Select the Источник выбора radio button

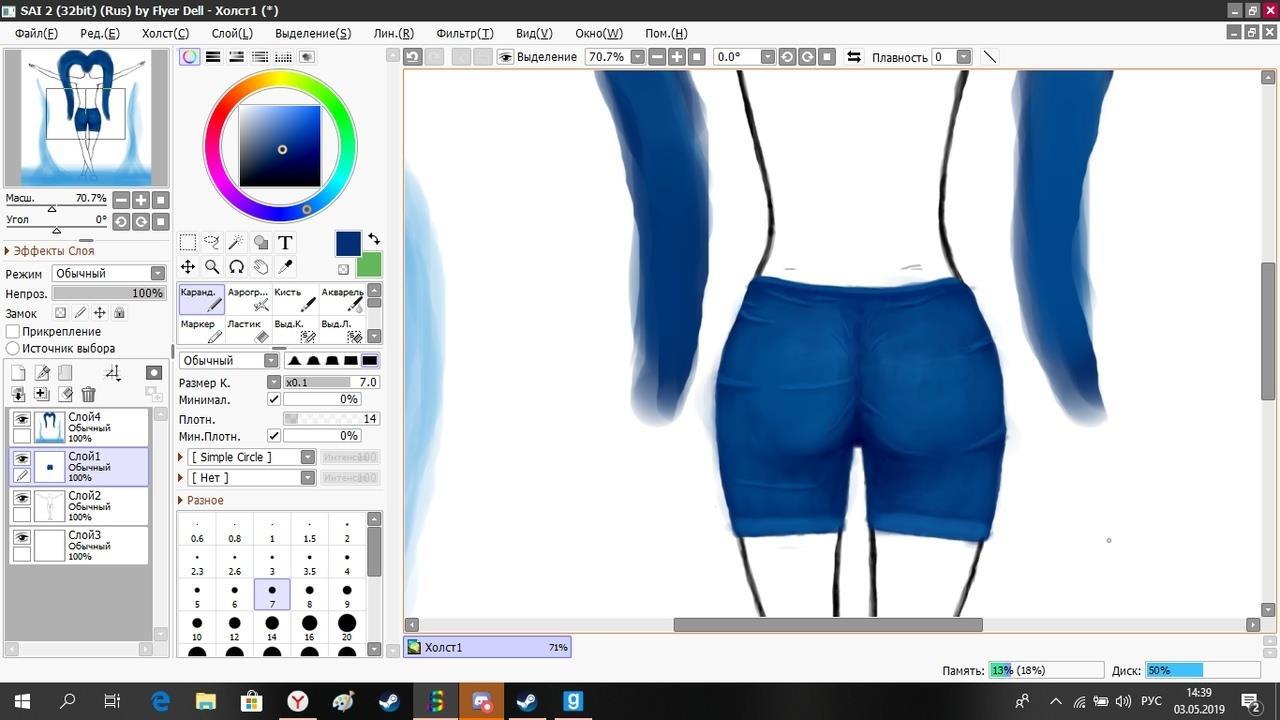click(x=13, y=348)
